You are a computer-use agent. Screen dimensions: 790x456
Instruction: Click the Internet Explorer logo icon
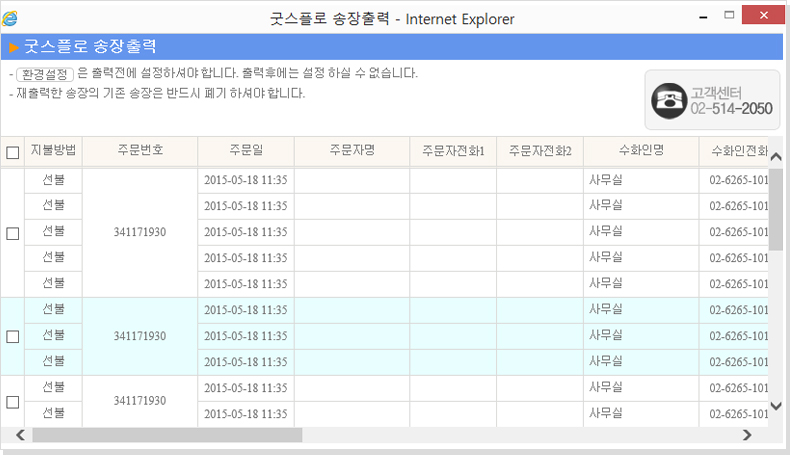10,19
